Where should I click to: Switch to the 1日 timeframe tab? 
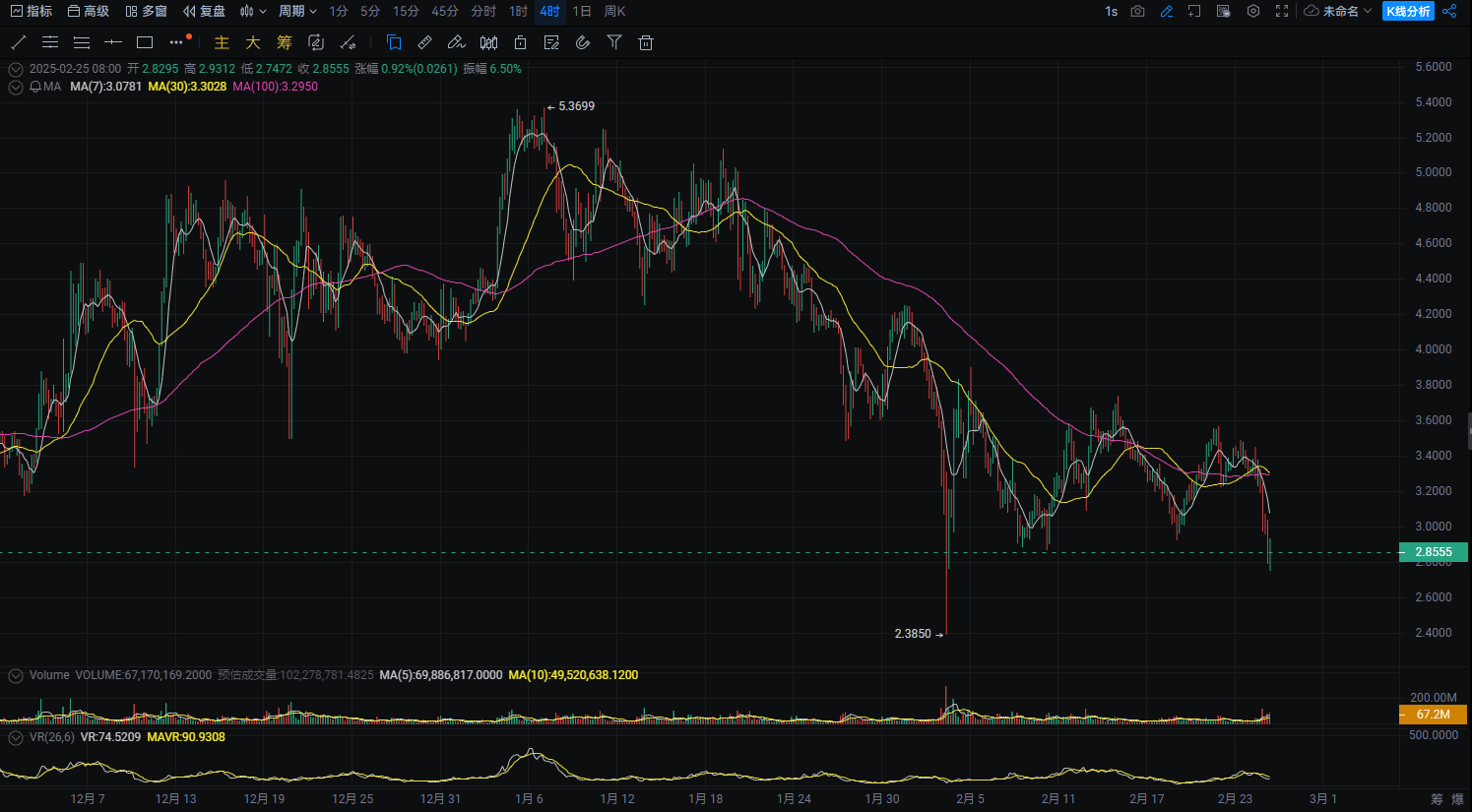582,11
